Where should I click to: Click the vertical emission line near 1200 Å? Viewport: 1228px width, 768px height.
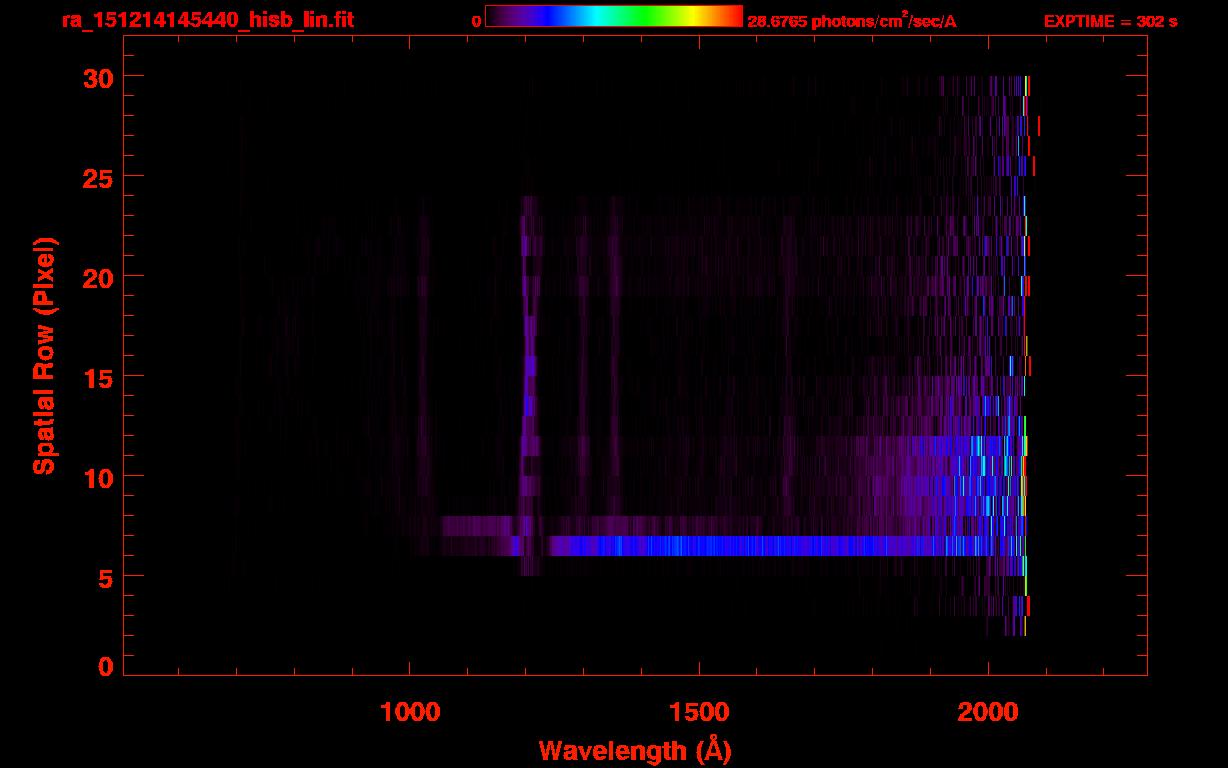point(529,385)
